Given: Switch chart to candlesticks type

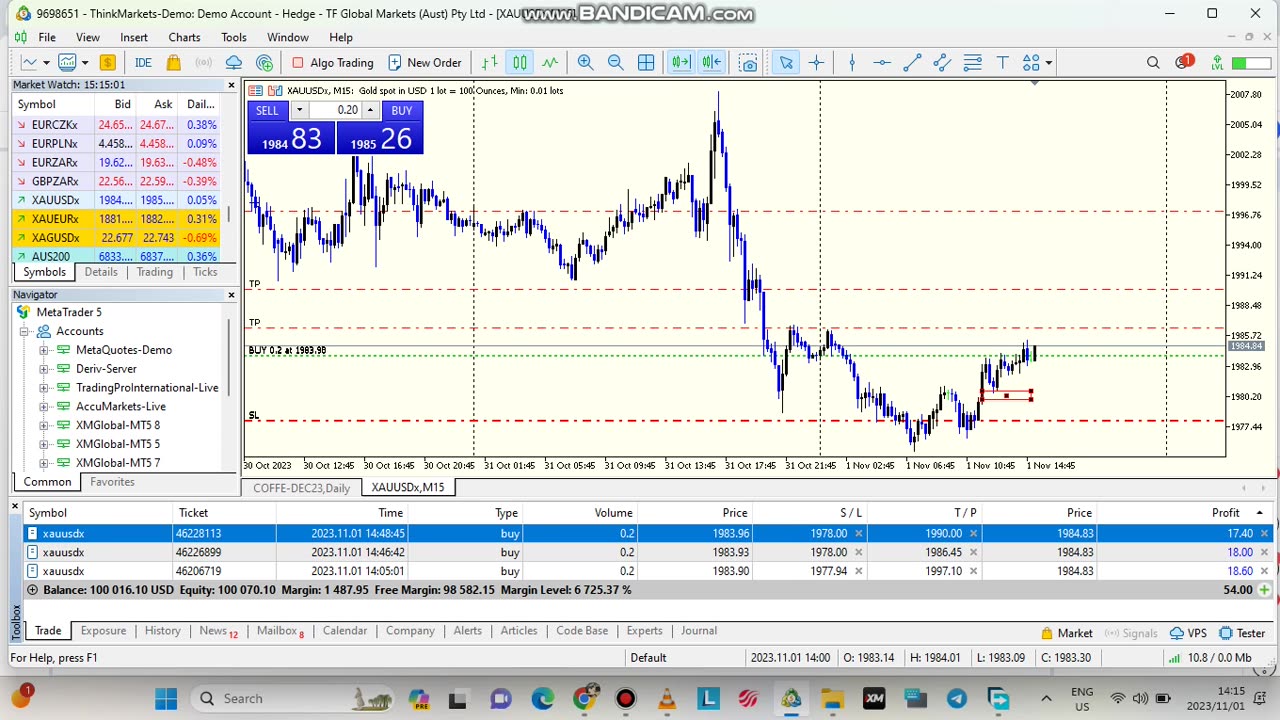Looking at the screenshot, I should pos(520,62).
